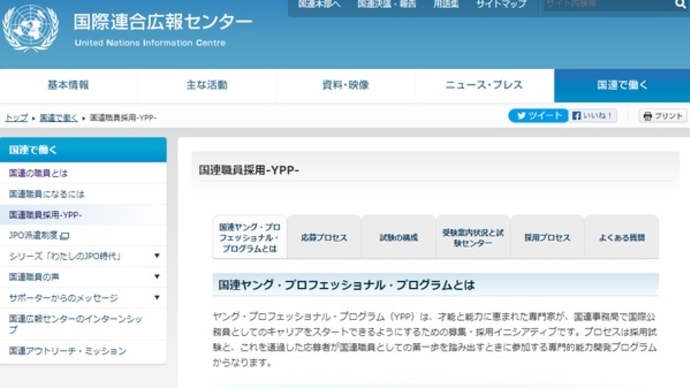Open JPO派遣制度 external sidebar link
Viewport: 690px width, 388px height.
coord(33,235)
